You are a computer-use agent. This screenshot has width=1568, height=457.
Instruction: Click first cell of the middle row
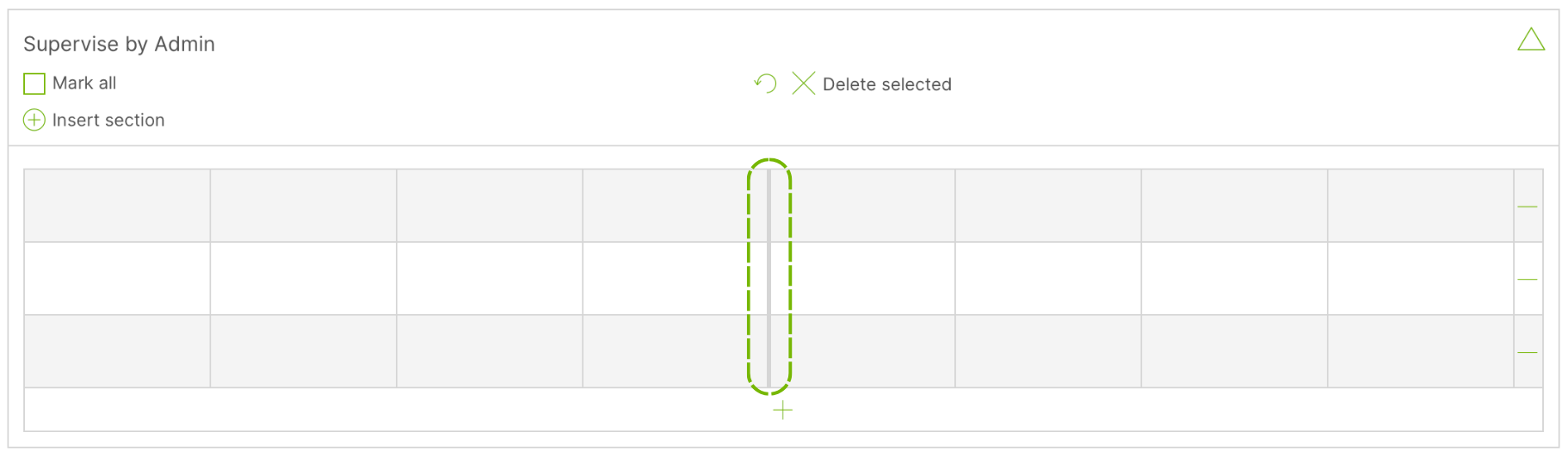click(x=117, y=279)
